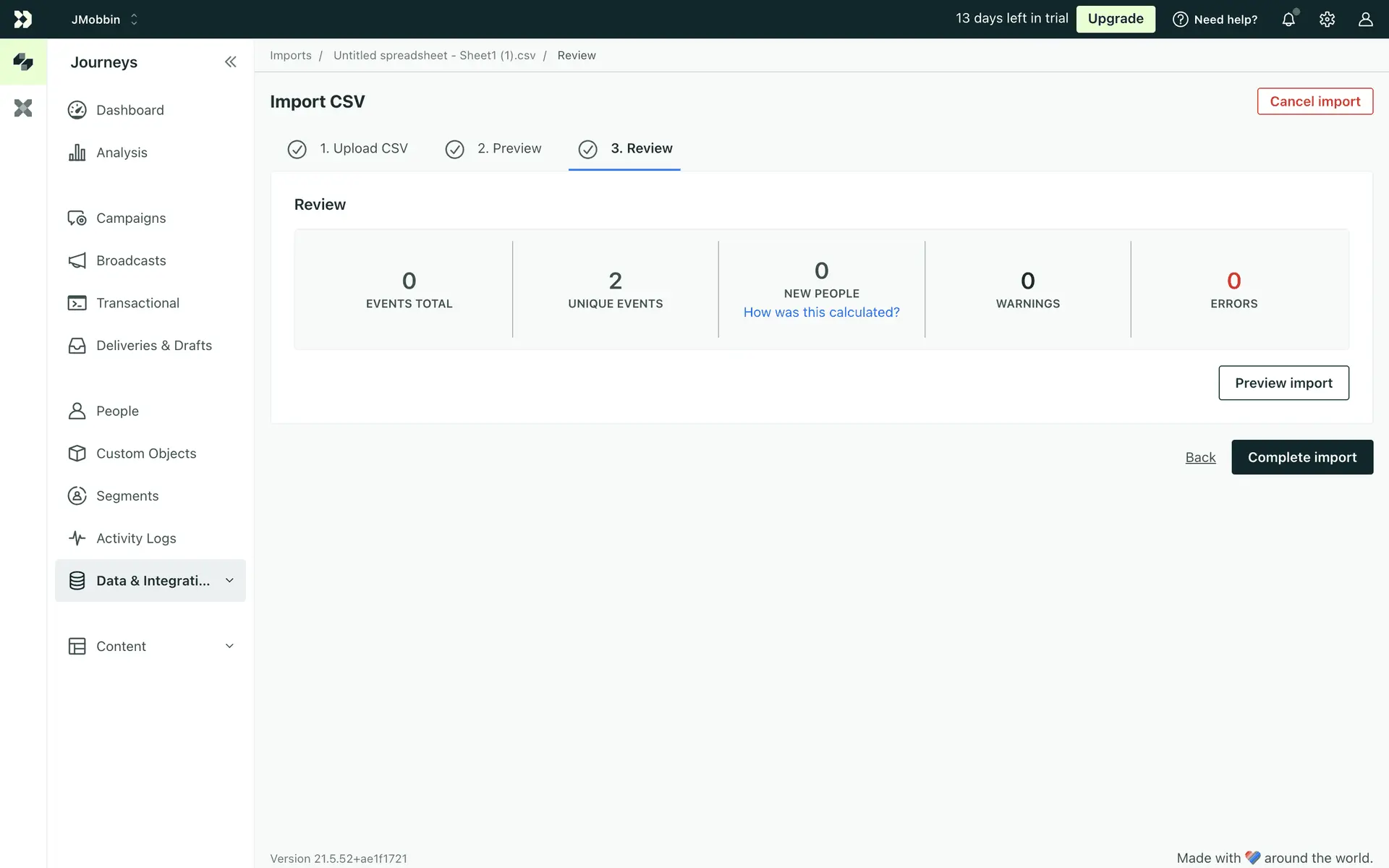Collapse the Journeys sidebar

[230, 62]
